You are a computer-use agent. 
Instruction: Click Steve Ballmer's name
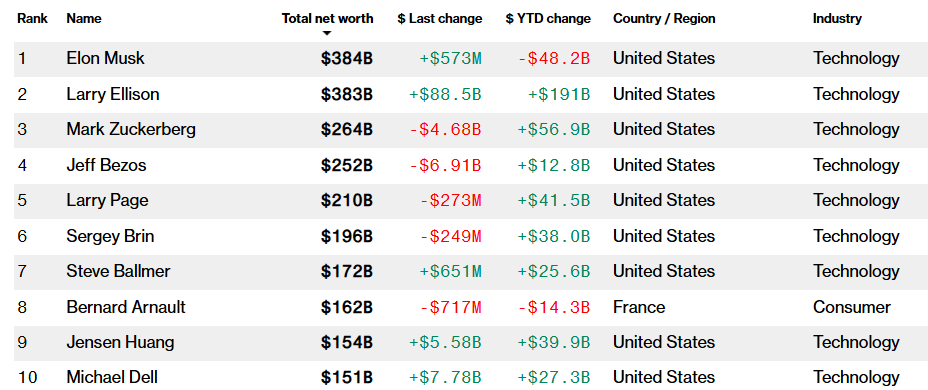(118, 271)
